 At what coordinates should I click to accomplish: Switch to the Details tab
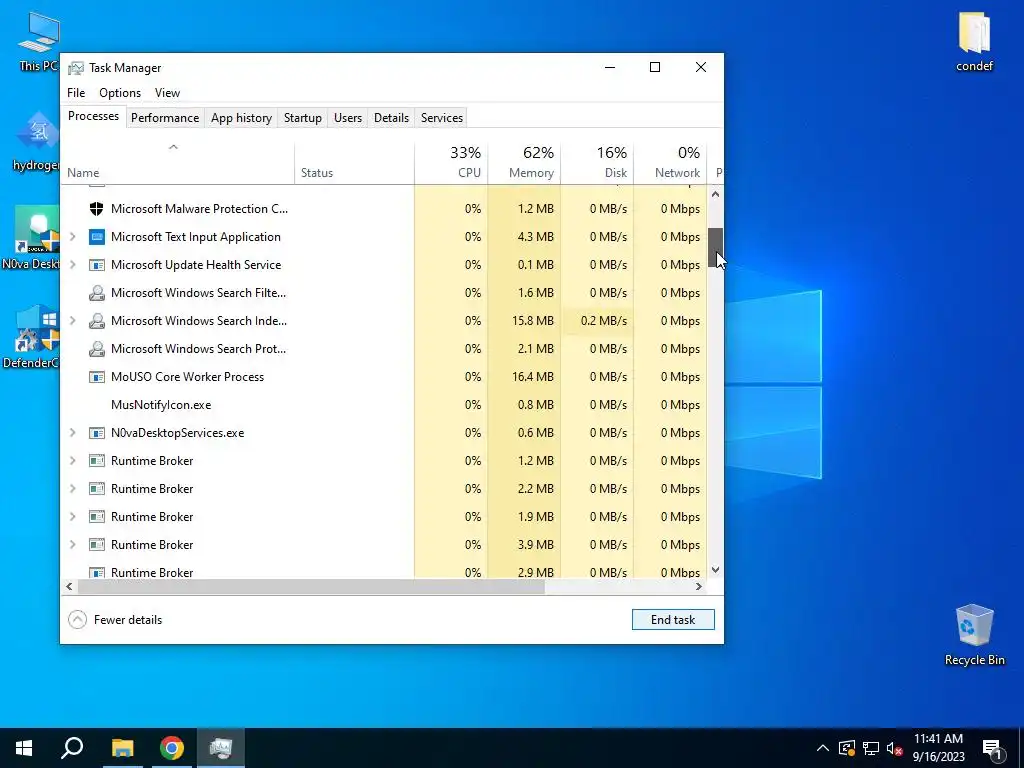(391, 118)
